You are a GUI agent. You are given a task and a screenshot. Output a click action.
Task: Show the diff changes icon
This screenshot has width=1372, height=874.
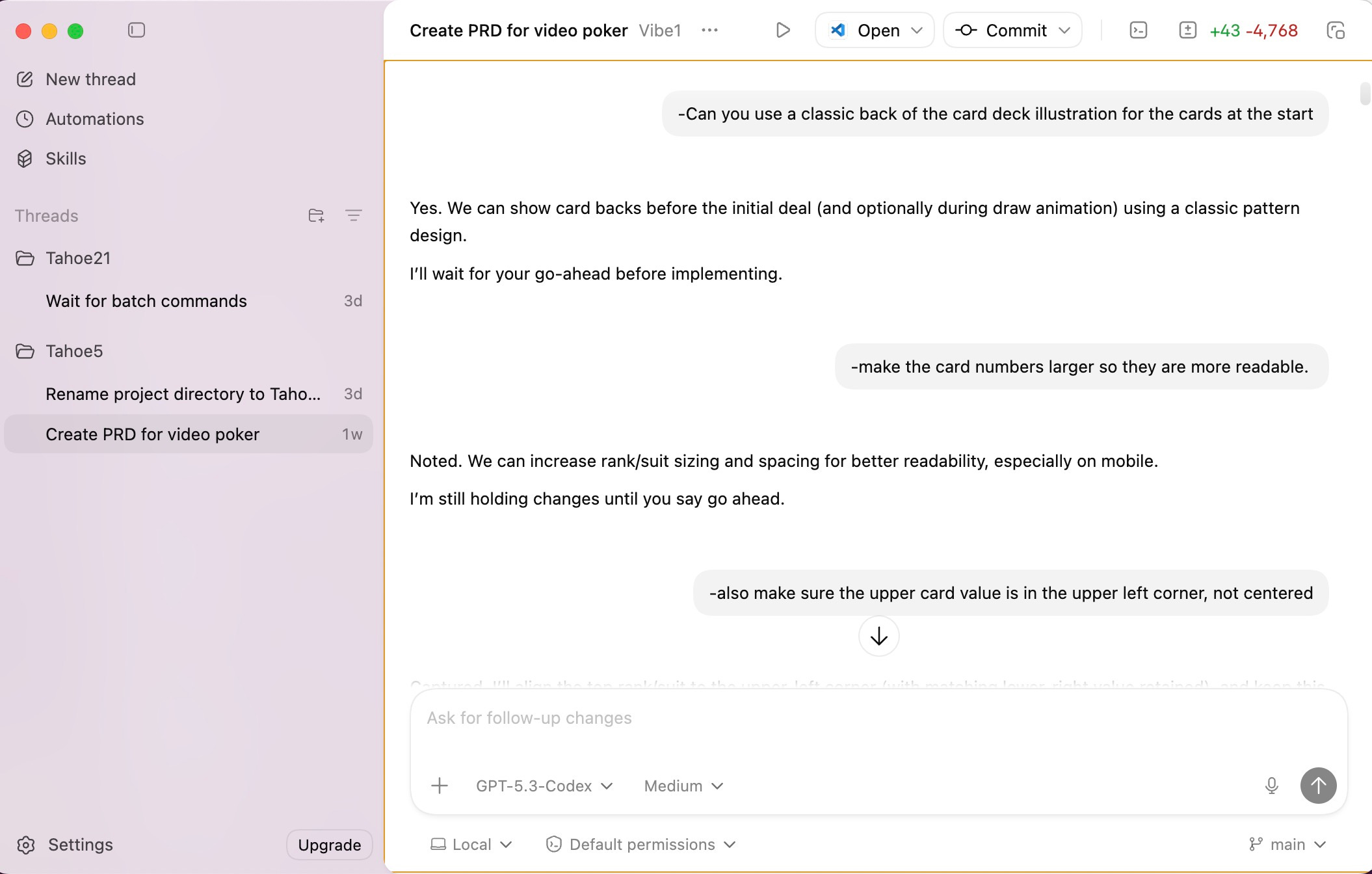tap(1187, 31)
